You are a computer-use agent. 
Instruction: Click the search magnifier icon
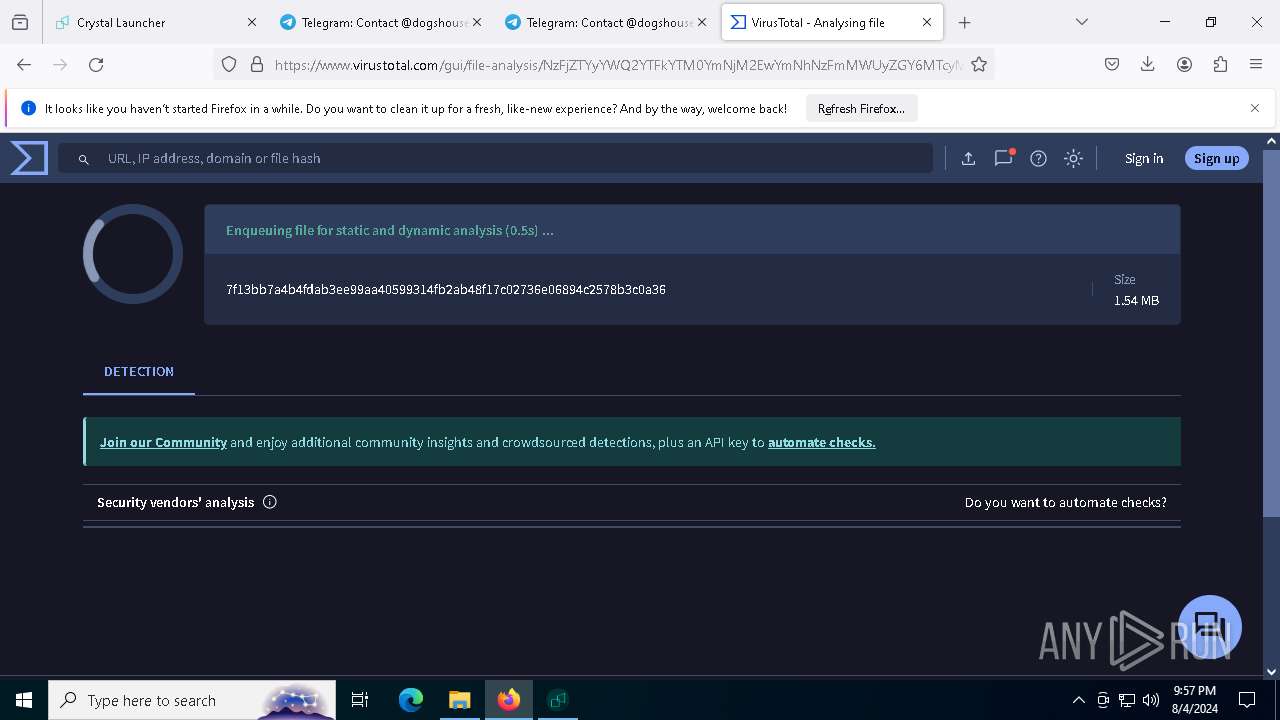click(84, 159)
